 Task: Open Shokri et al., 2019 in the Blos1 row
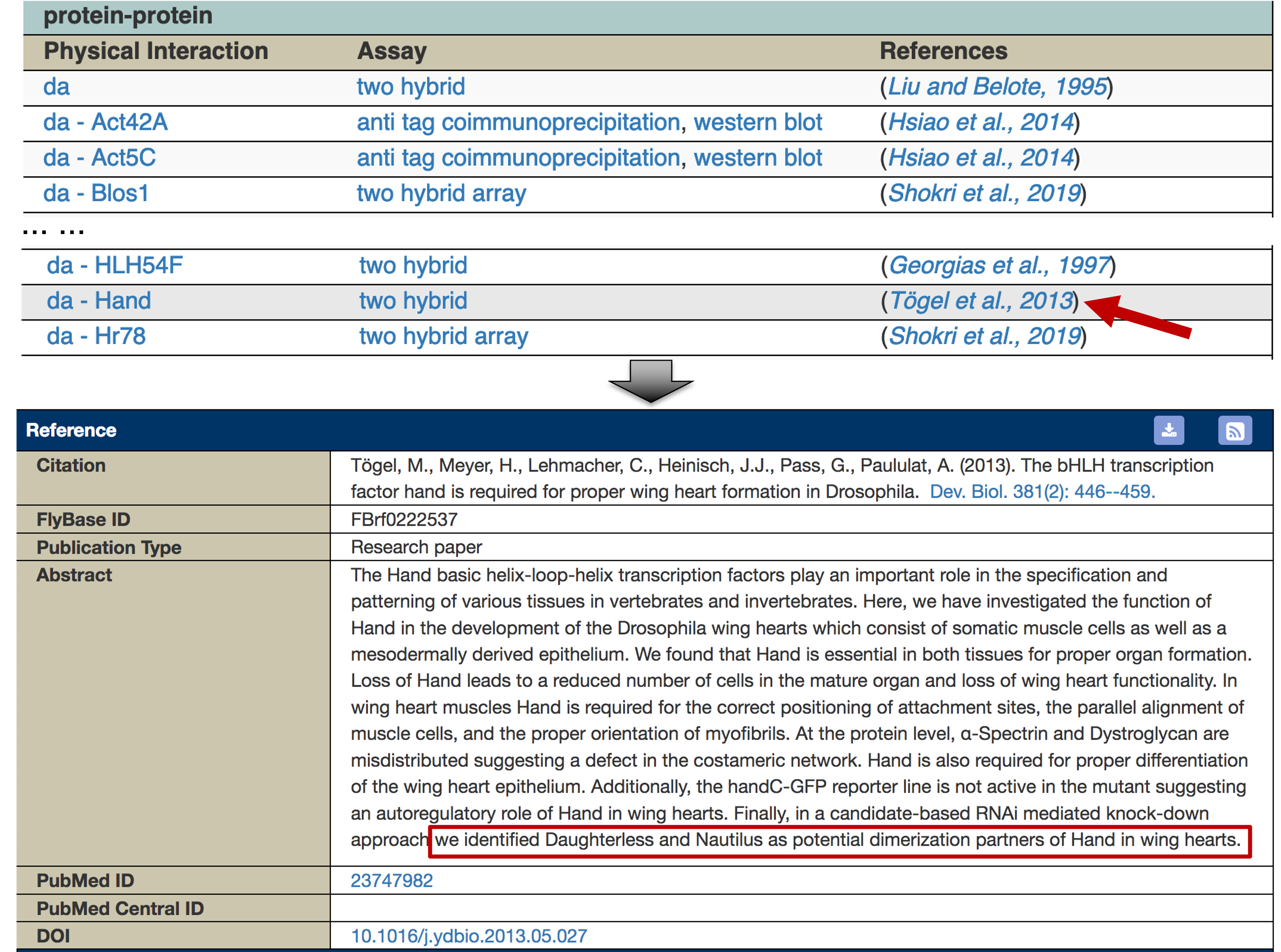(x=984, y=194)
